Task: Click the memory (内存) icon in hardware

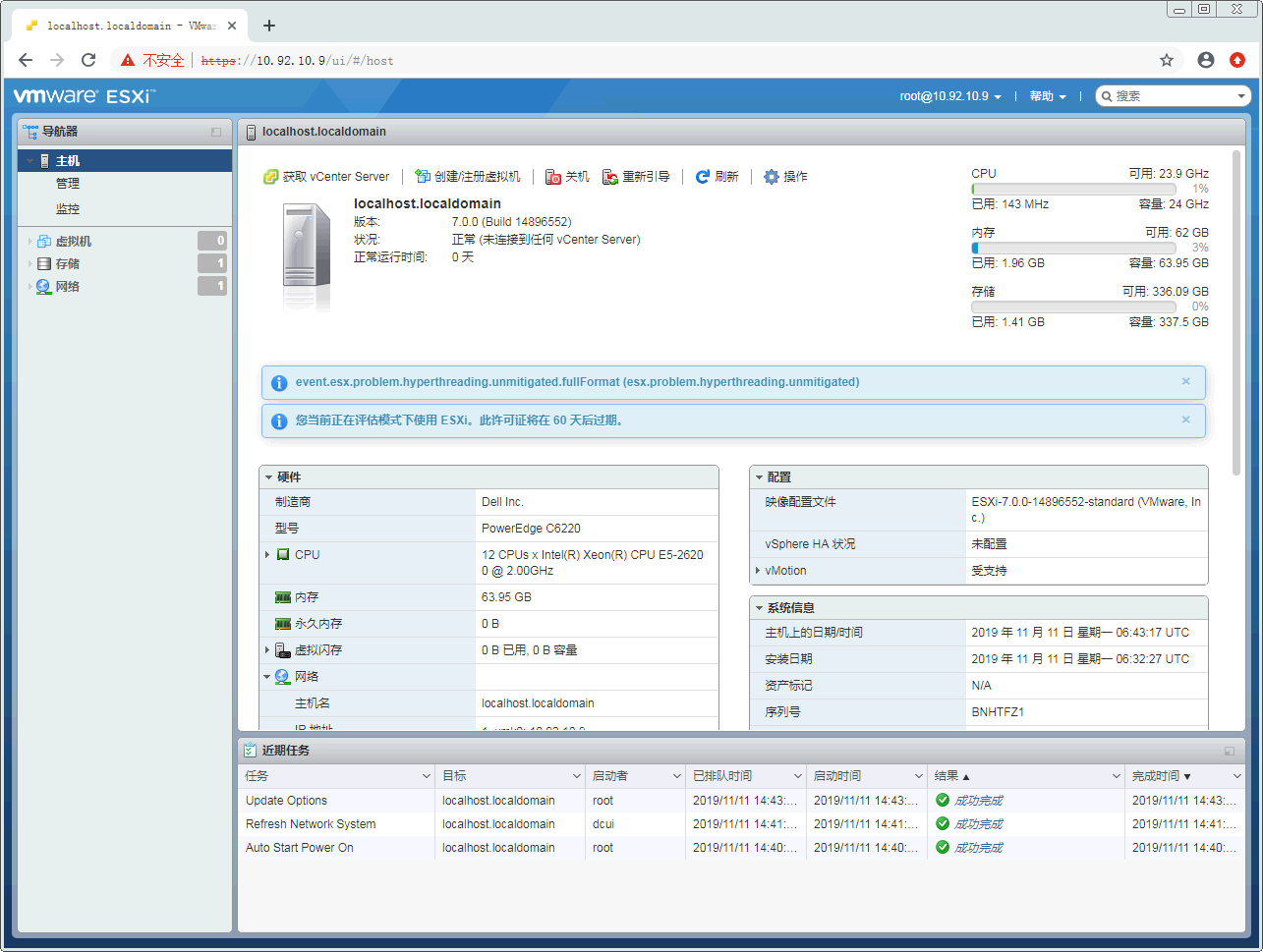Action: pos(282,597)
